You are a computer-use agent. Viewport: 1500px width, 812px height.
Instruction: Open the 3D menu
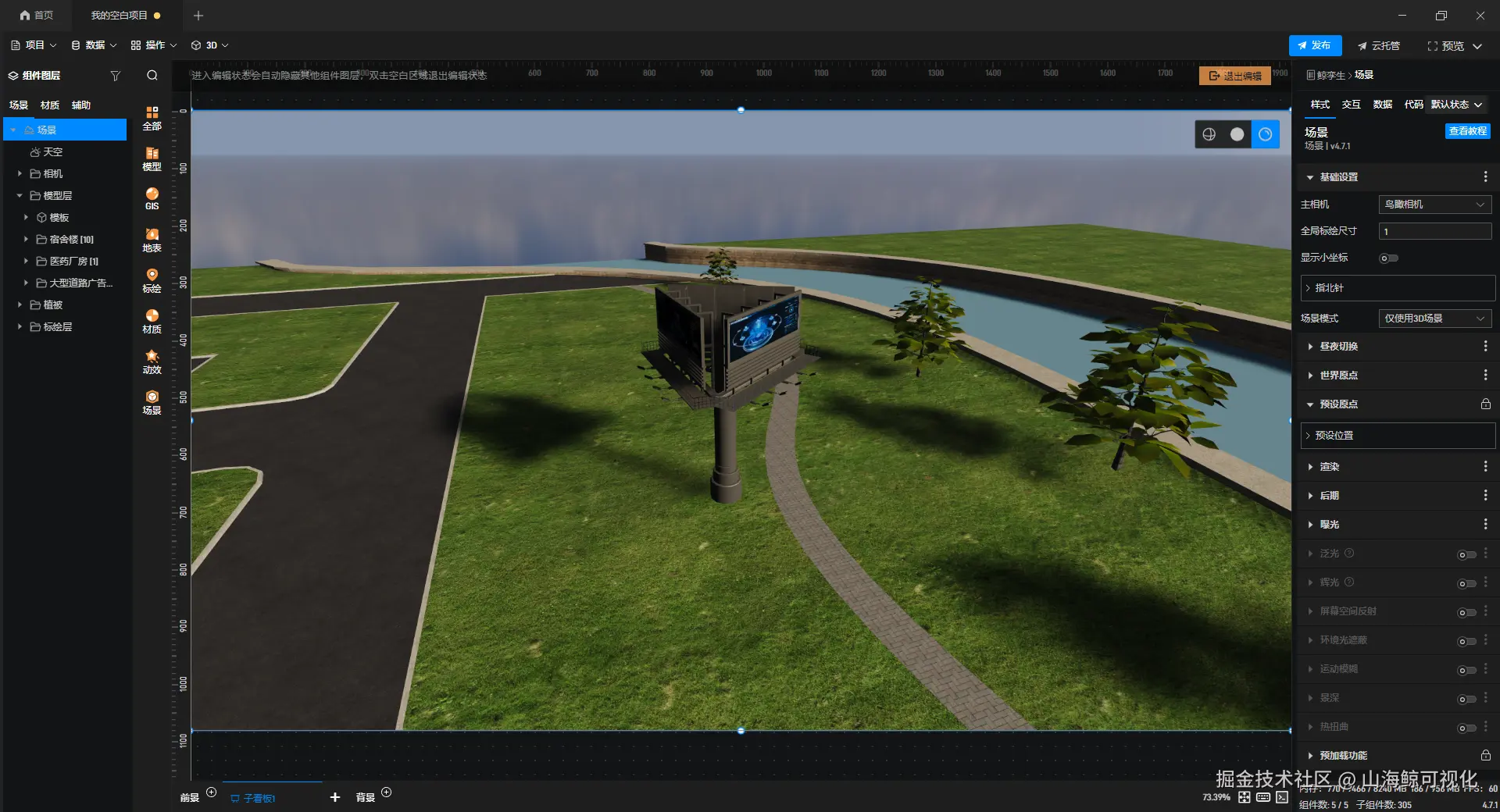point(210,45)
